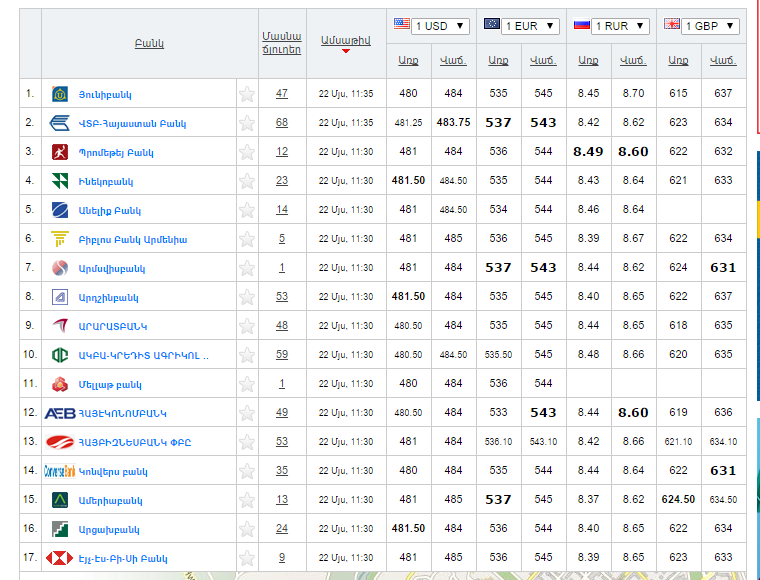
Task: Sort by the USD Վաճ. sell column
Action: click(453, 61)
